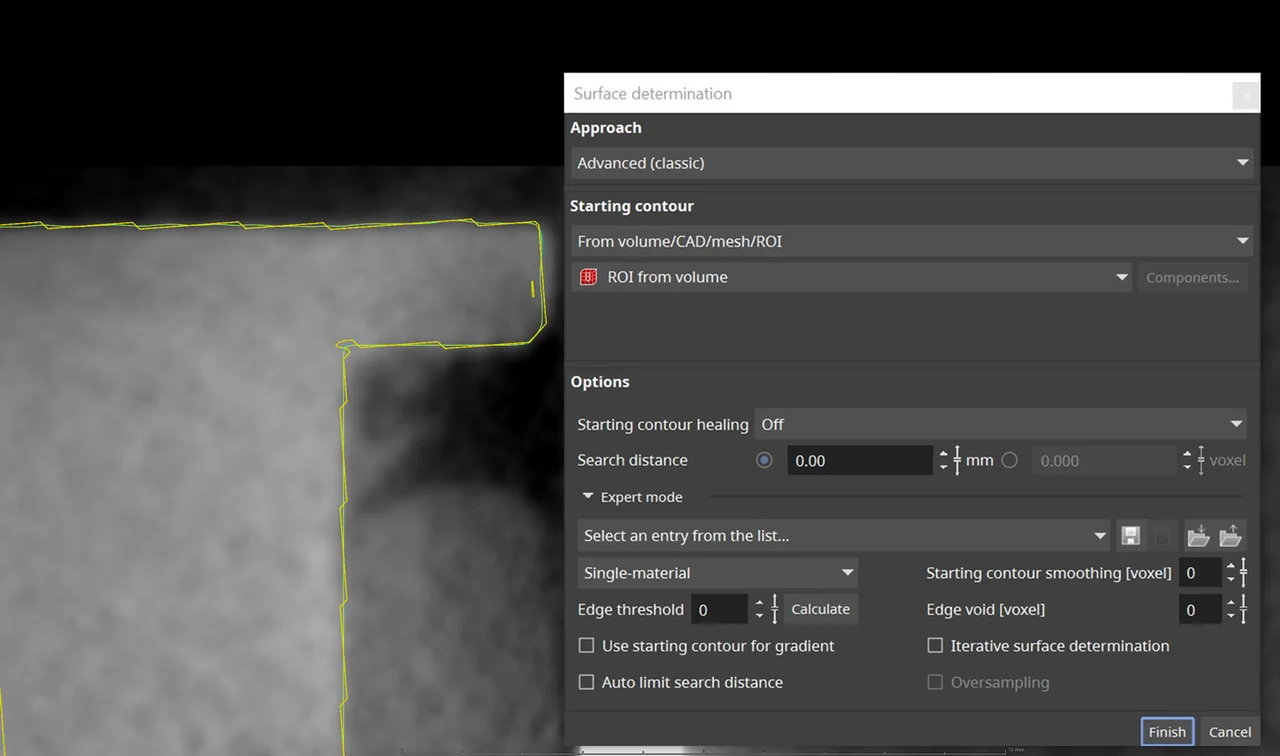1280x756 pixels.
Task: Click the Edge threshold vertical slider handle
Action: coord(774,609)
